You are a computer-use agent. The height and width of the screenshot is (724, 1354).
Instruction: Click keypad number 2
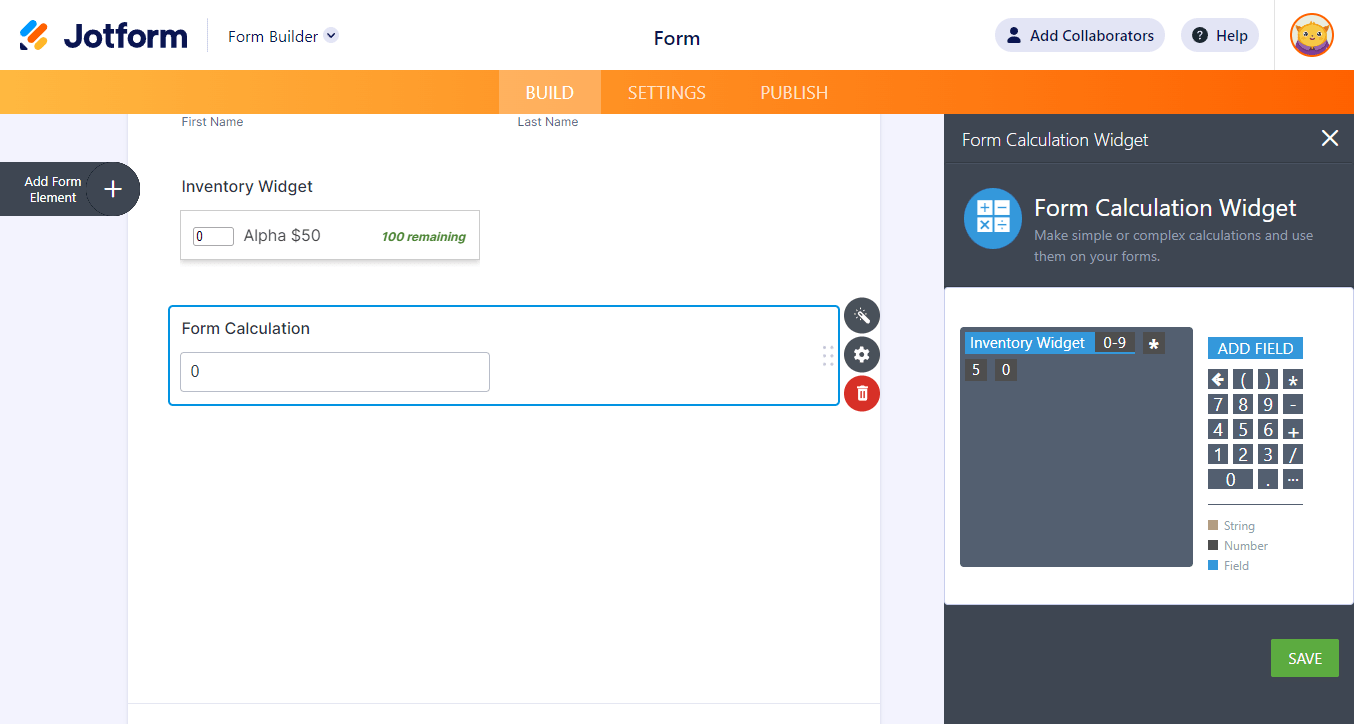coord(1243,454)
